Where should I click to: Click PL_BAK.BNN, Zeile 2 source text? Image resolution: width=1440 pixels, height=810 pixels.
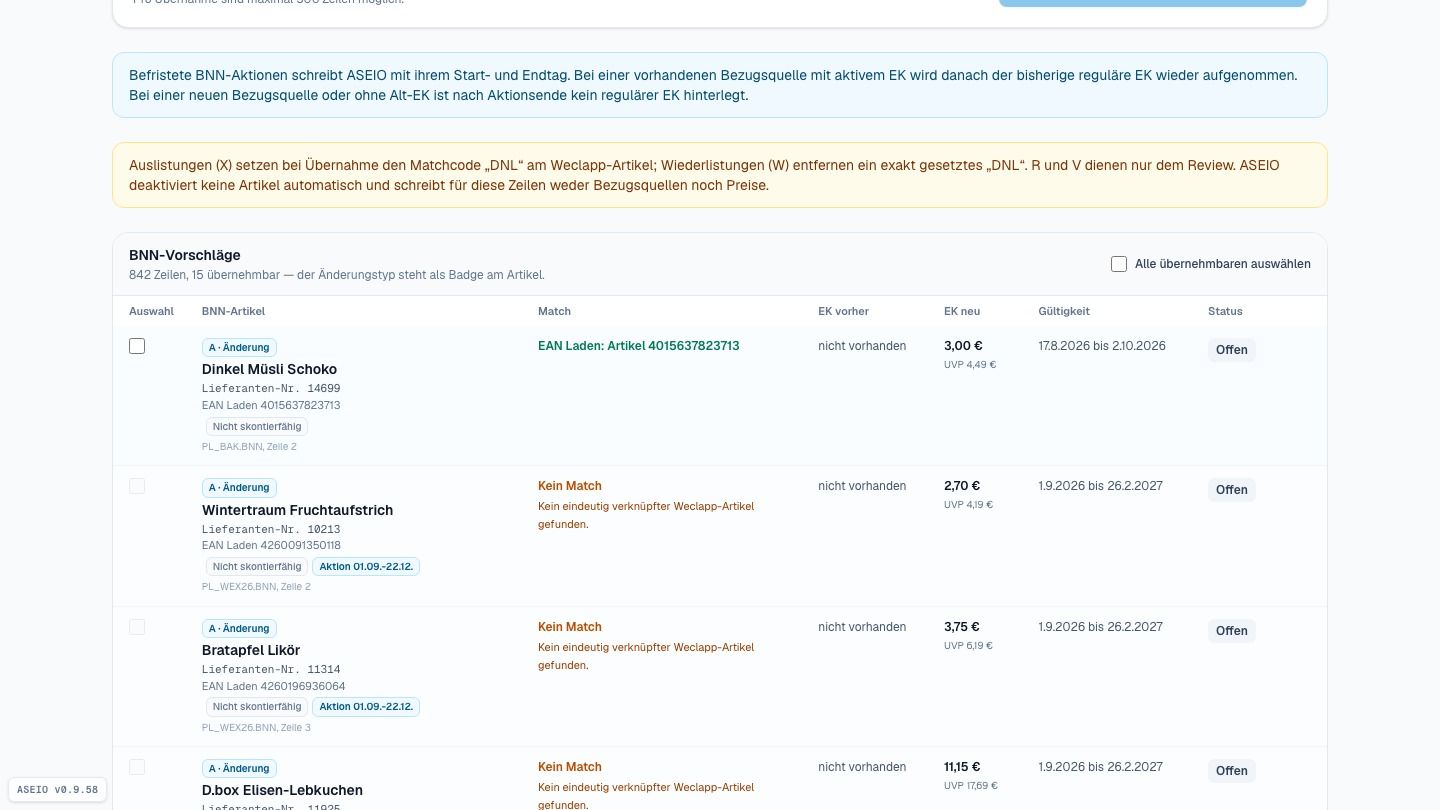tap(249, 446)
